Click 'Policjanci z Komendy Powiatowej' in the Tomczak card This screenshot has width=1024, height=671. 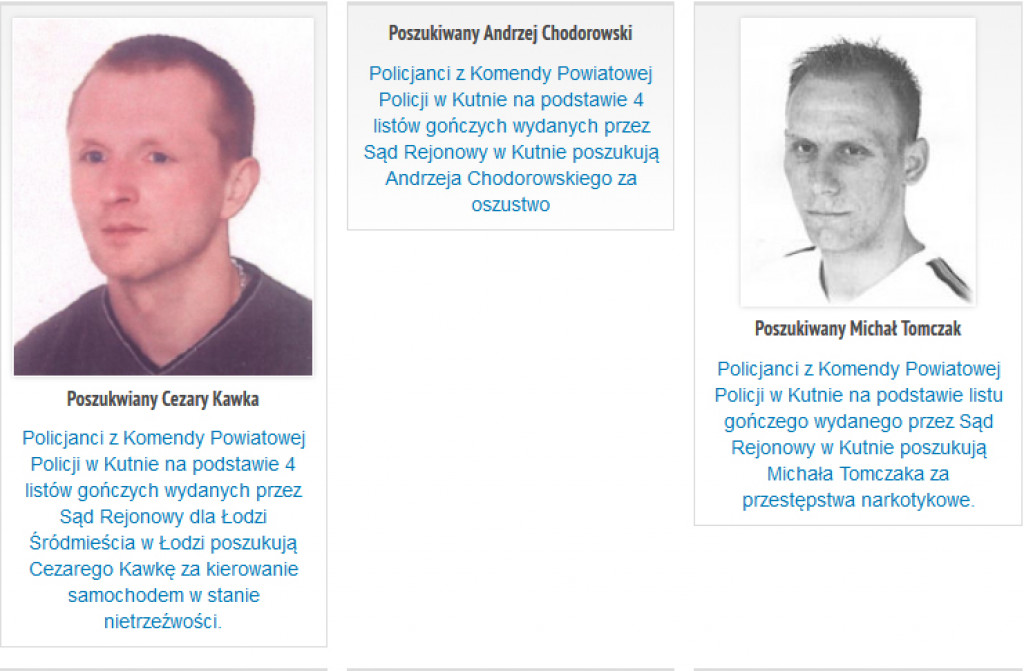[x=858, y=369]
